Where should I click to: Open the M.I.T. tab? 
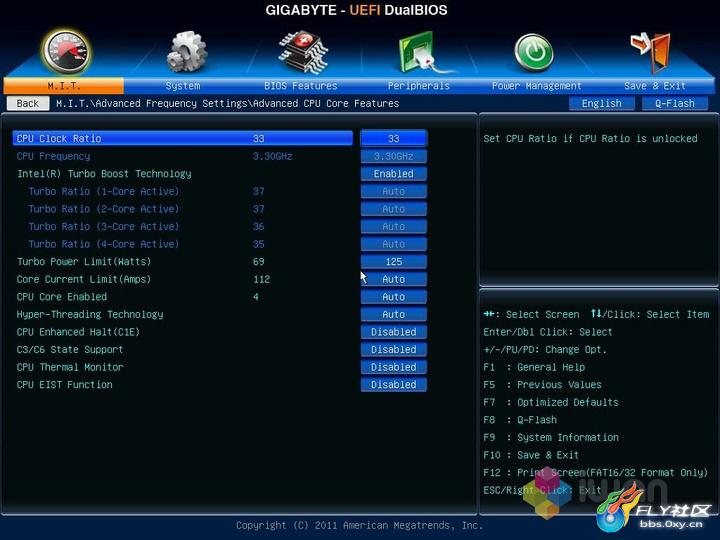63,86
